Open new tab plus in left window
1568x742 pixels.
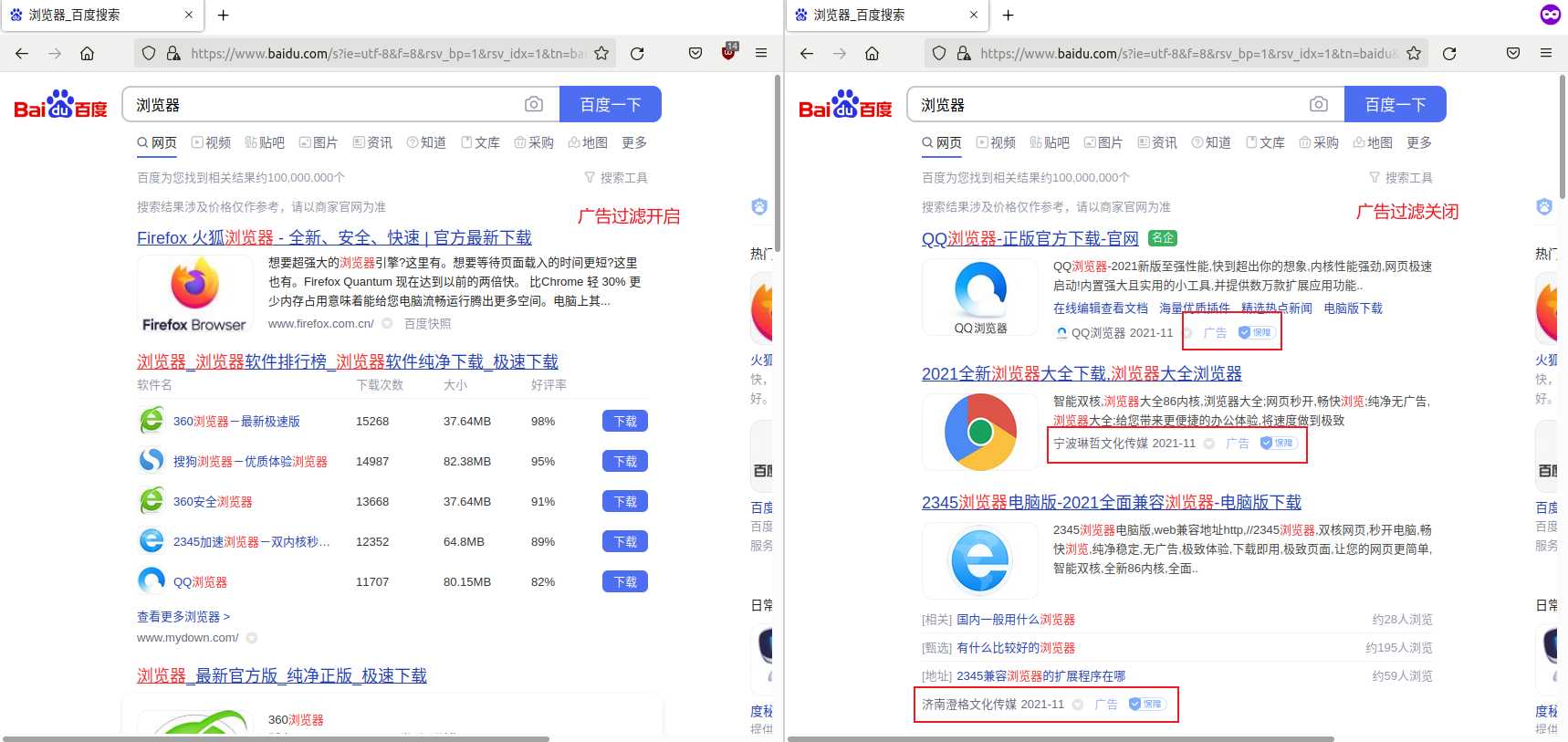(x=224, y=15)
